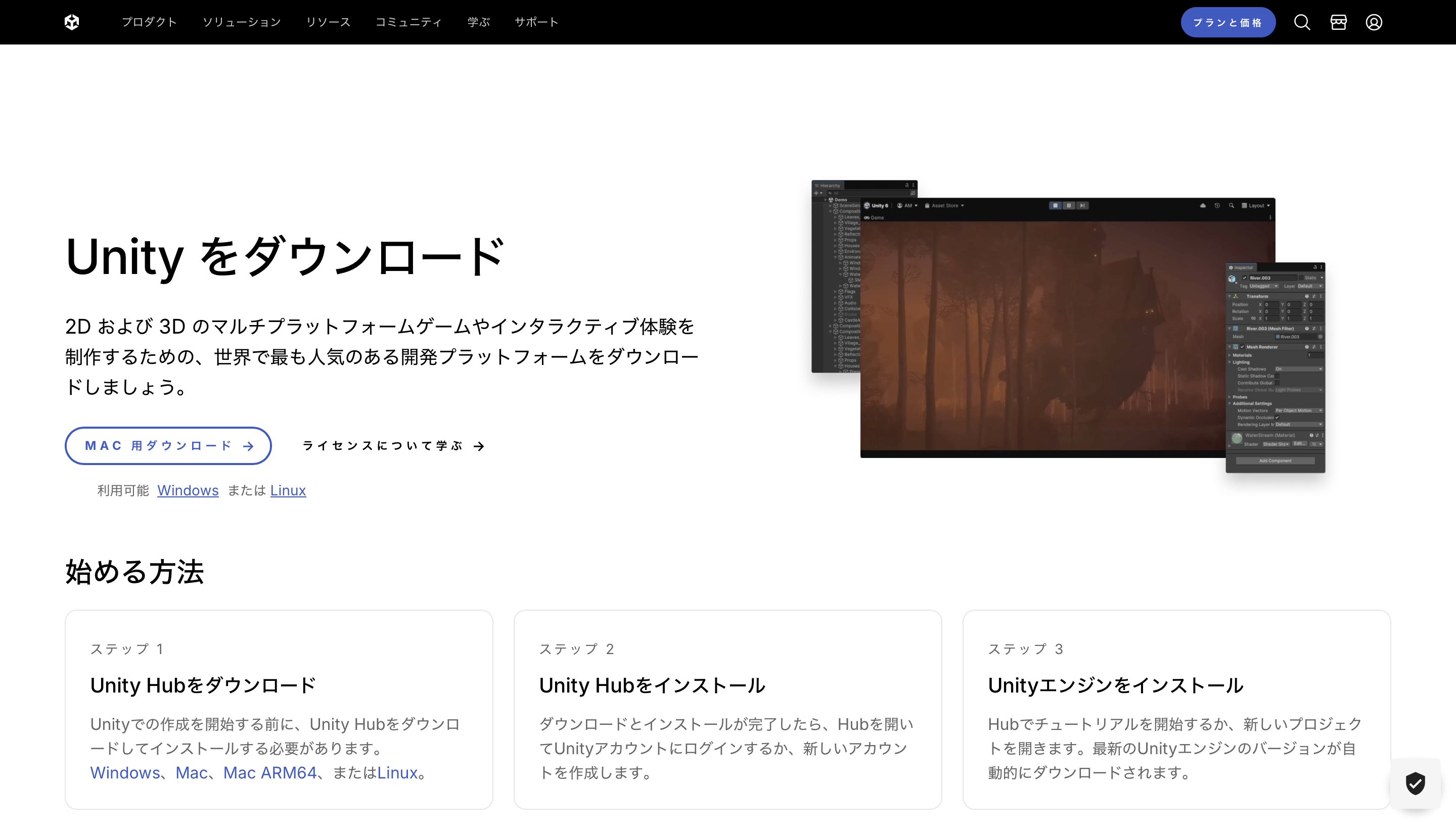Click the WaterStream material sphere preview

click(1237, 438)
